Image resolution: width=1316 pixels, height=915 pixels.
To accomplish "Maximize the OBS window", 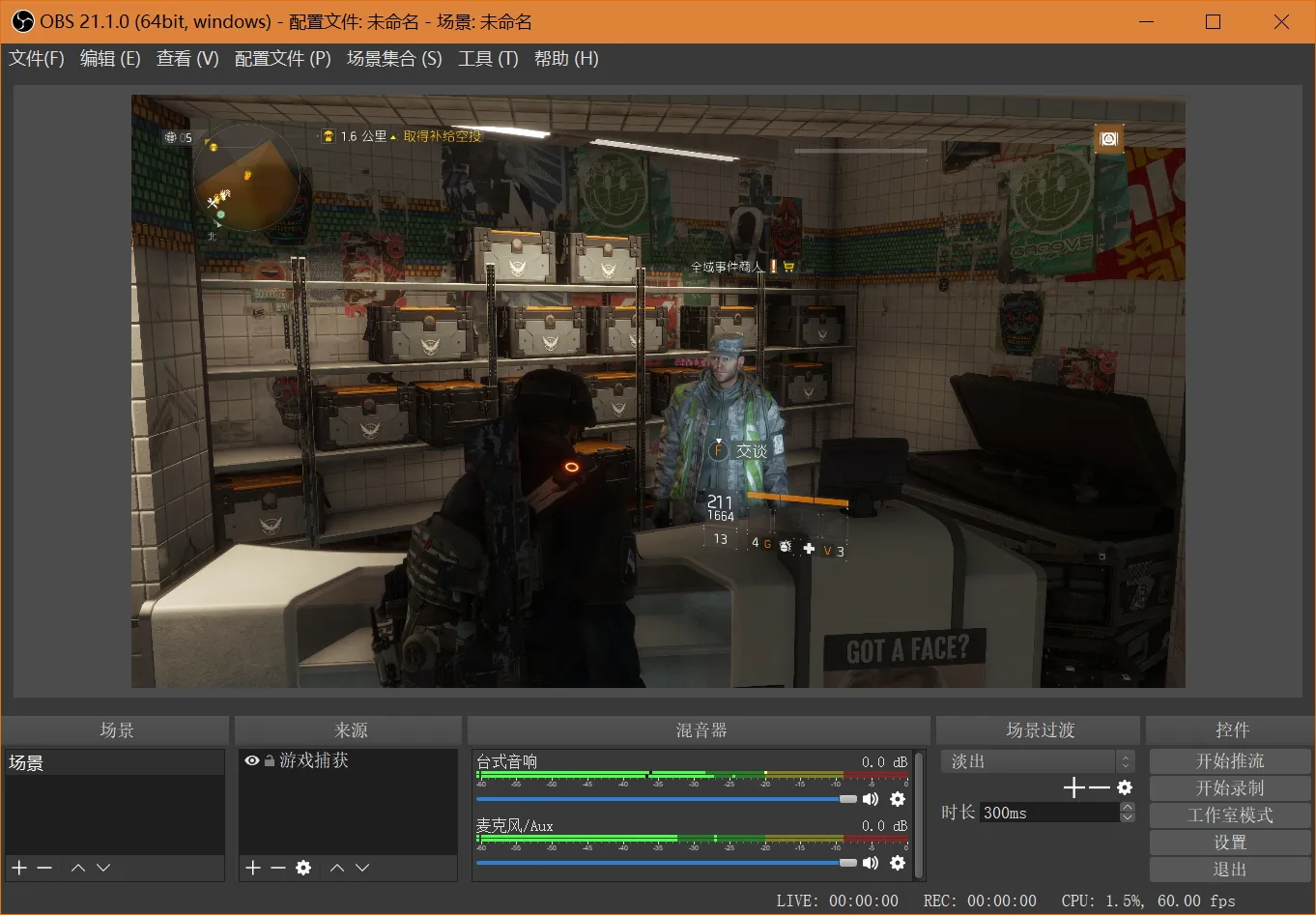I will point(1214,21).
